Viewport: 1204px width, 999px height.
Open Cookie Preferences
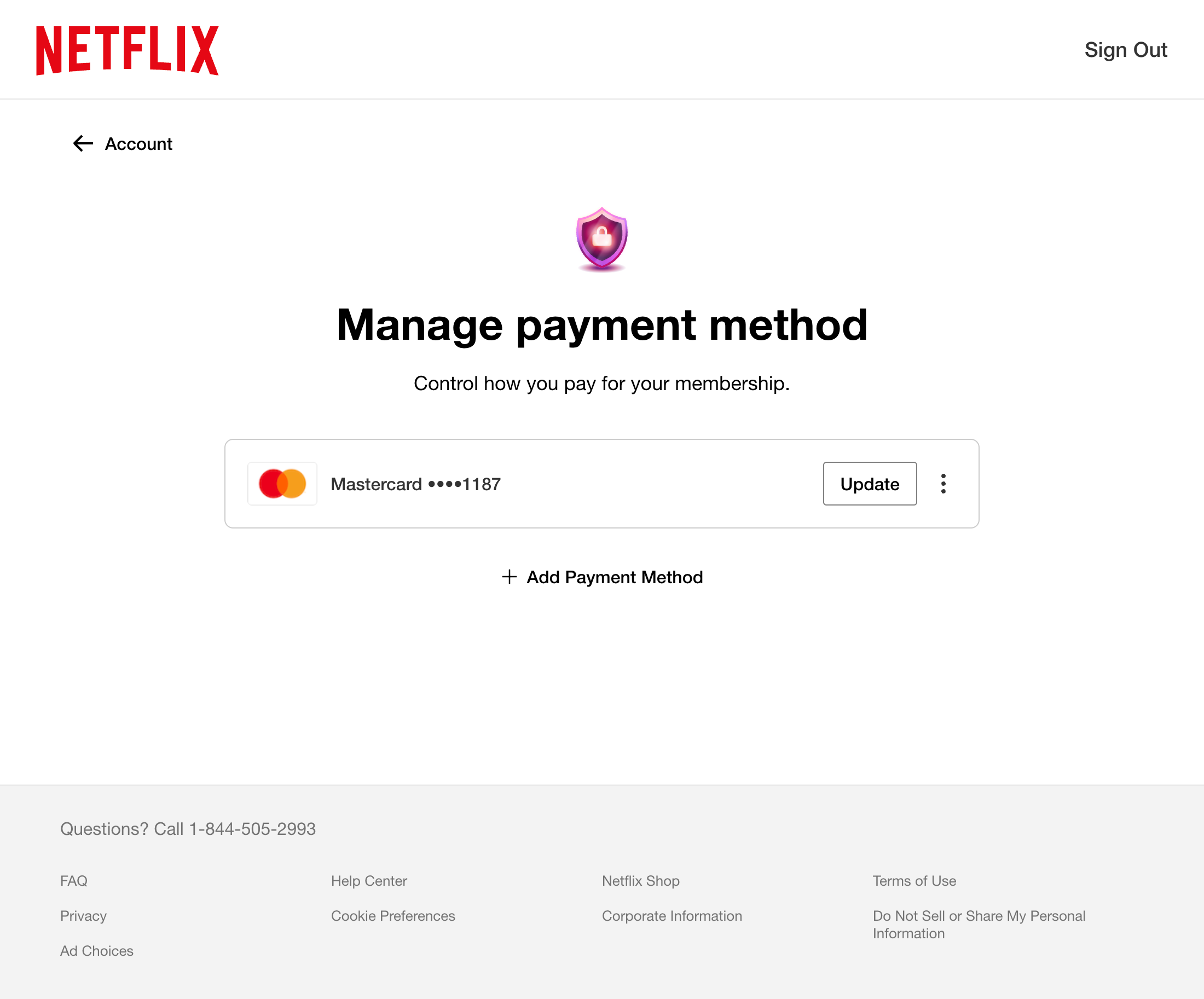[x=393, y=916]
